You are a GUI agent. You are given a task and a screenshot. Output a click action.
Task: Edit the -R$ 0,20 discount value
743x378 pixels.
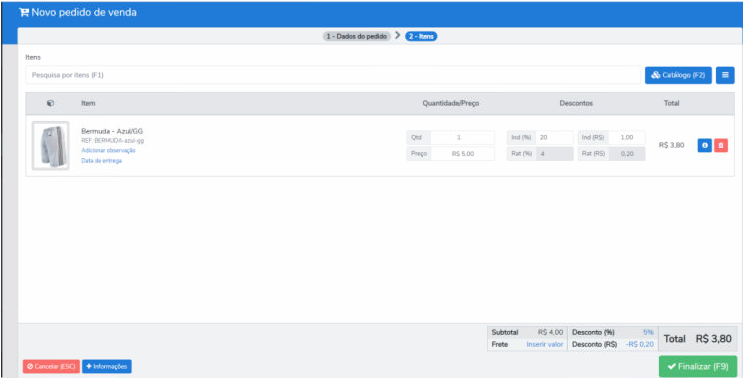click(640, 344)
